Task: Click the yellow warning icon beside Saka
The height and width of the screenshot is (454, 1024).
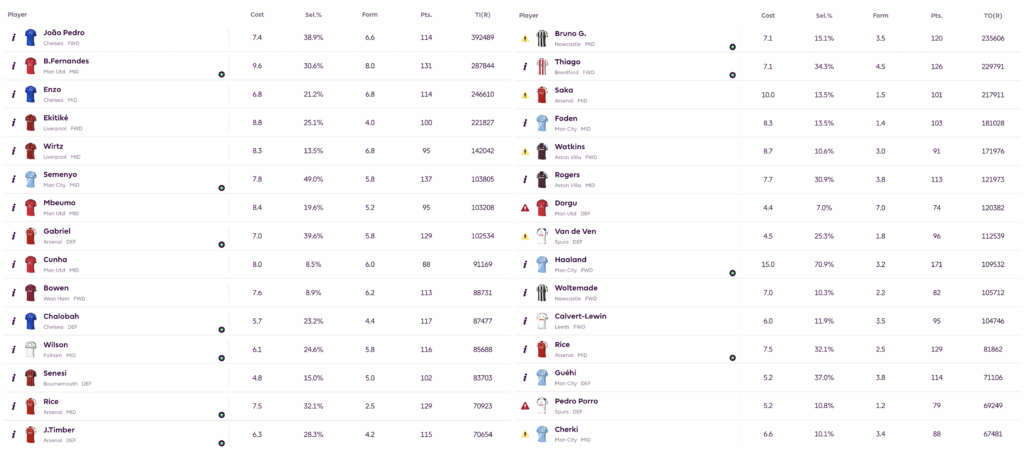Action: (525, 95)
